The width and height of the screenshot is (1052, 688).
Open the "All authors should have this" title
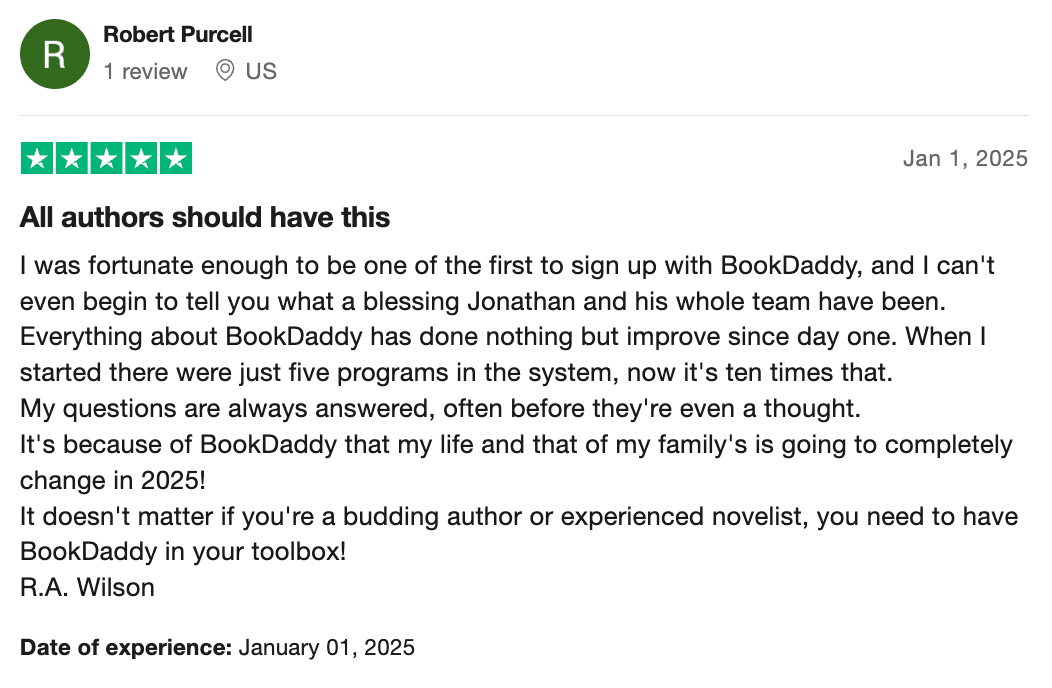click(x=205, y=217)
